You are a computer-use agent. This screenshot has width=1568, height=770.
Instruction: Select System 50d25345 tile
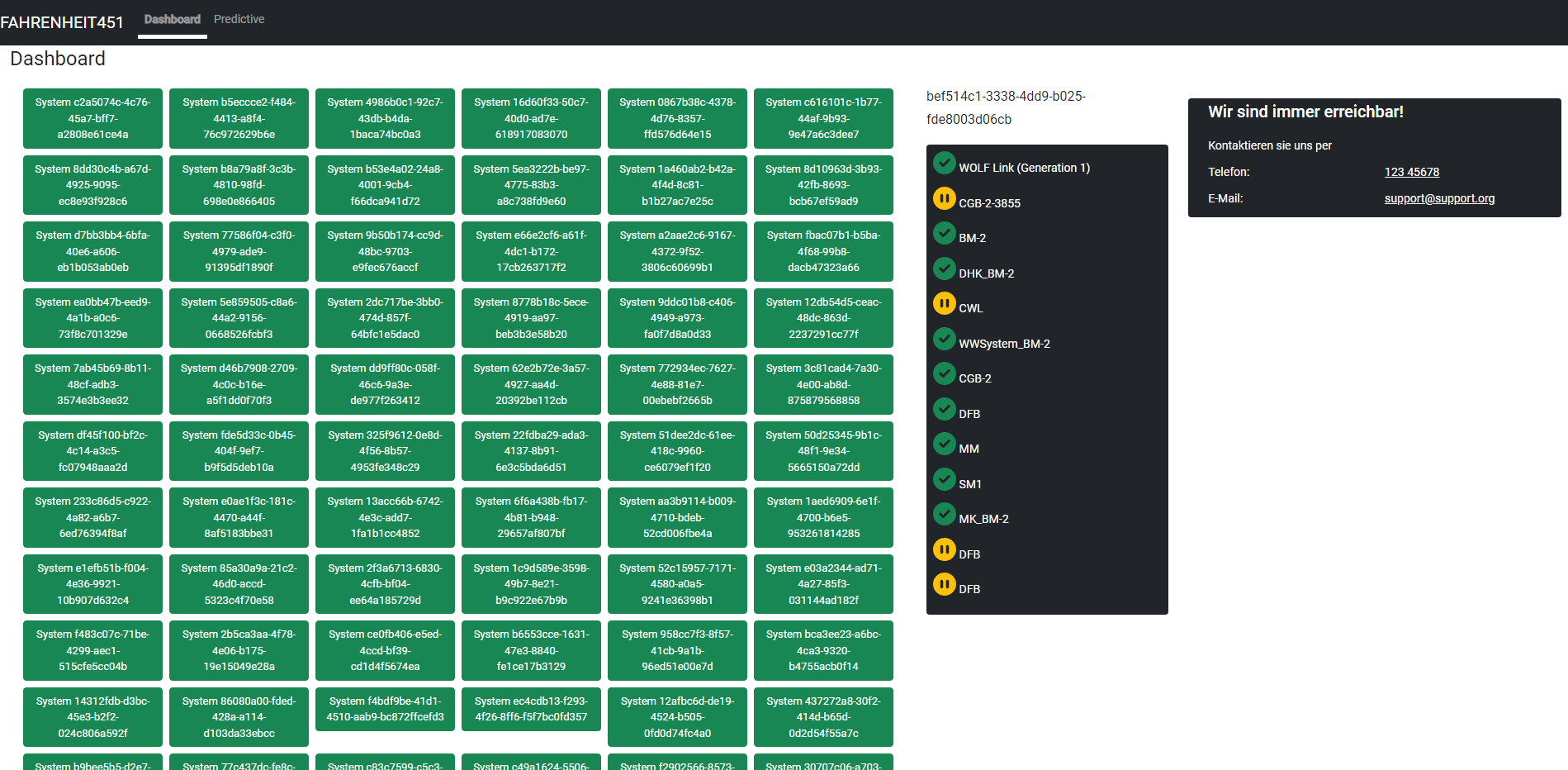(823, 451)
